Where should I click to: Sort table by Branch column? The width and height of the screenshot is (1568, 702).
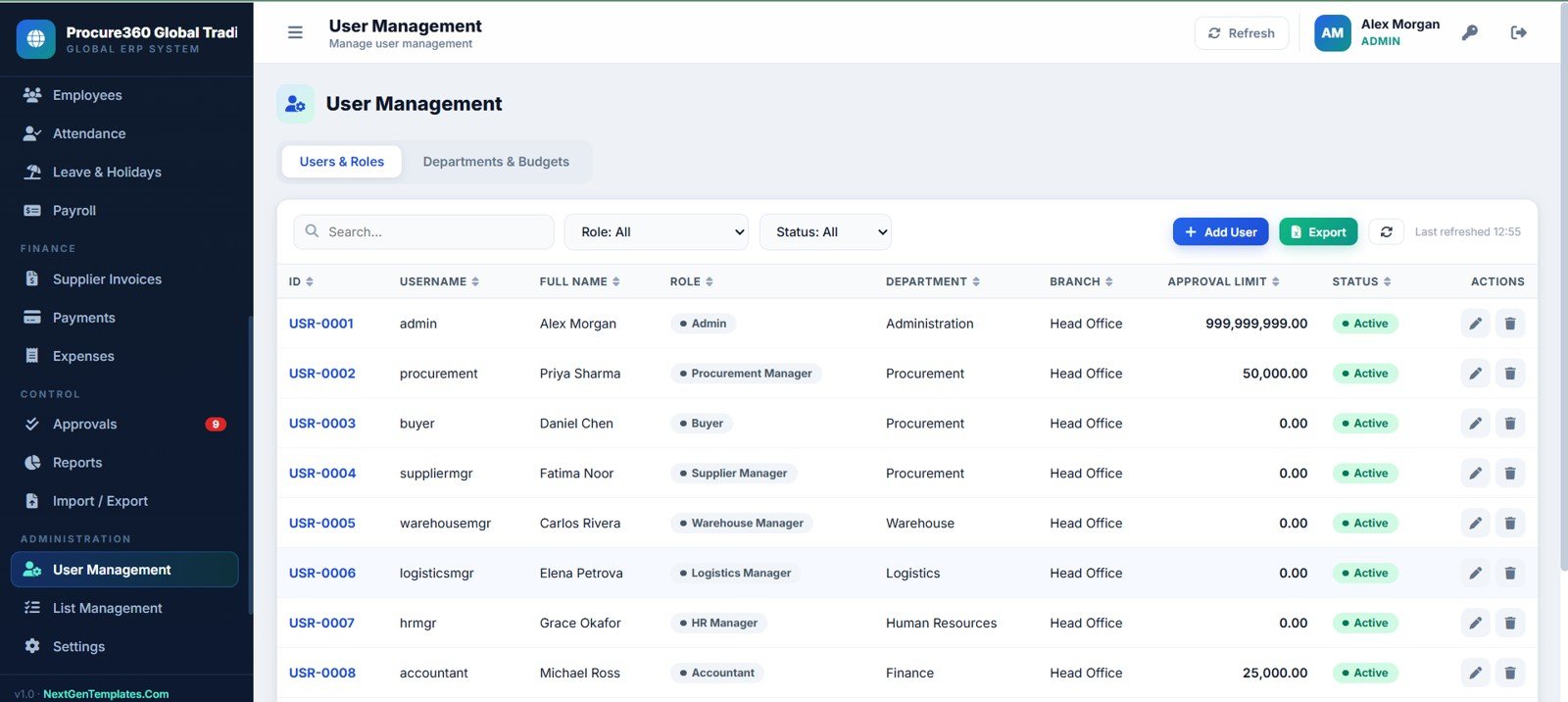pos(1081,281)
